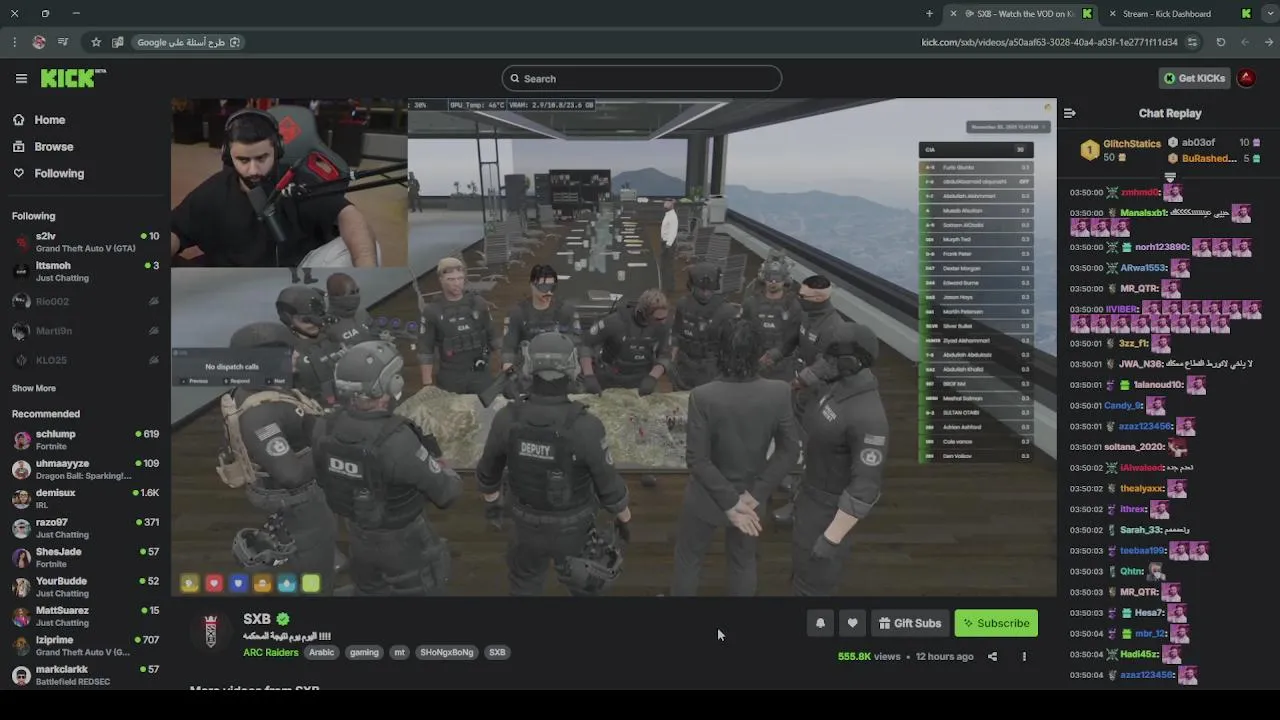This screenshot has width=1280, height=720.
Task: Open the user profile avatar menu
Action: 1246,78
